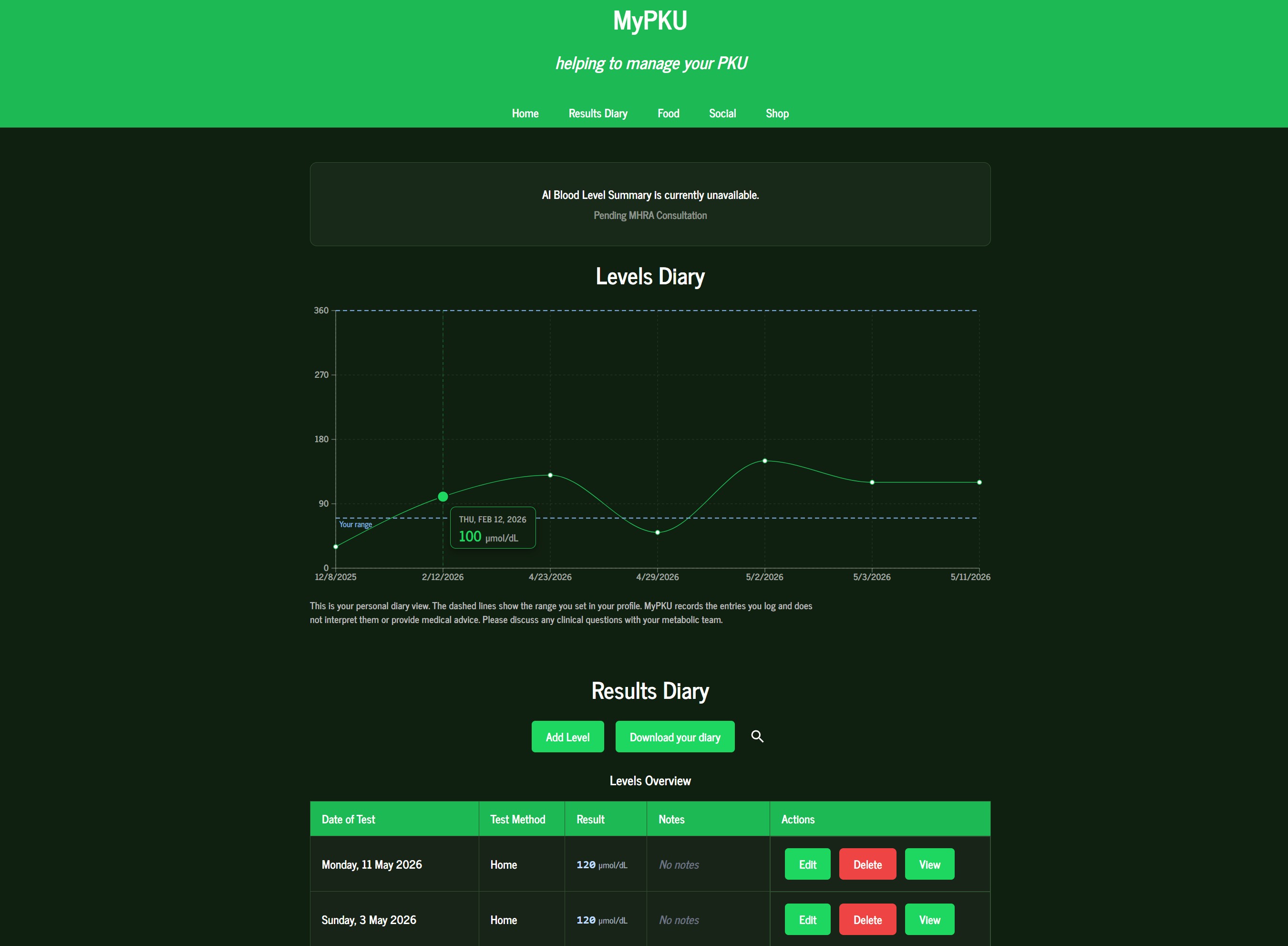
Task: Select the 5/11/2026 data point on chart
Action: click(979, 482)
